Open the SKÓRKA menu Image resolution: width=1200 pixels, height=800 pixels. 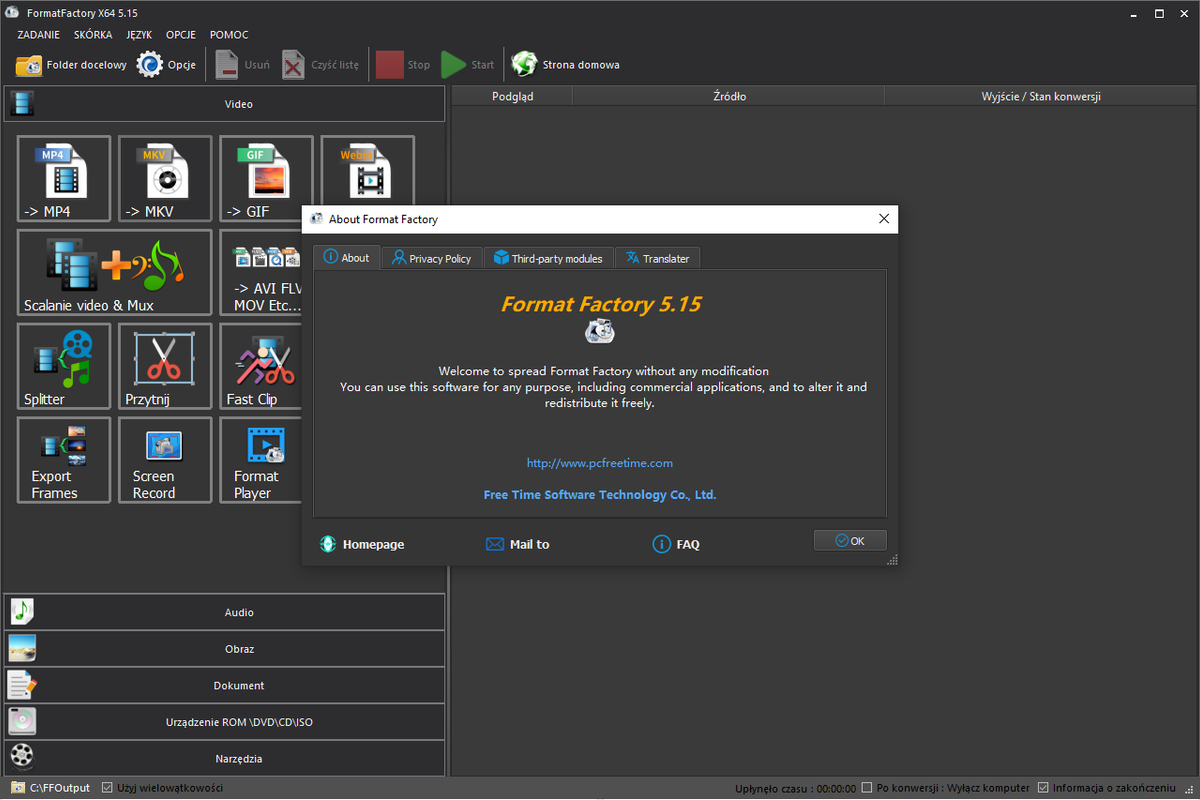coord(93,35)
